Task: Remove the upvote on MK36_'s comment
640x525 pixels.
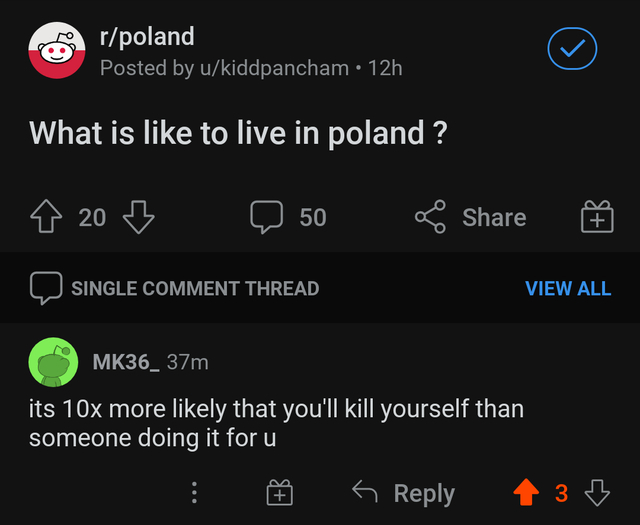Action: 524,492
